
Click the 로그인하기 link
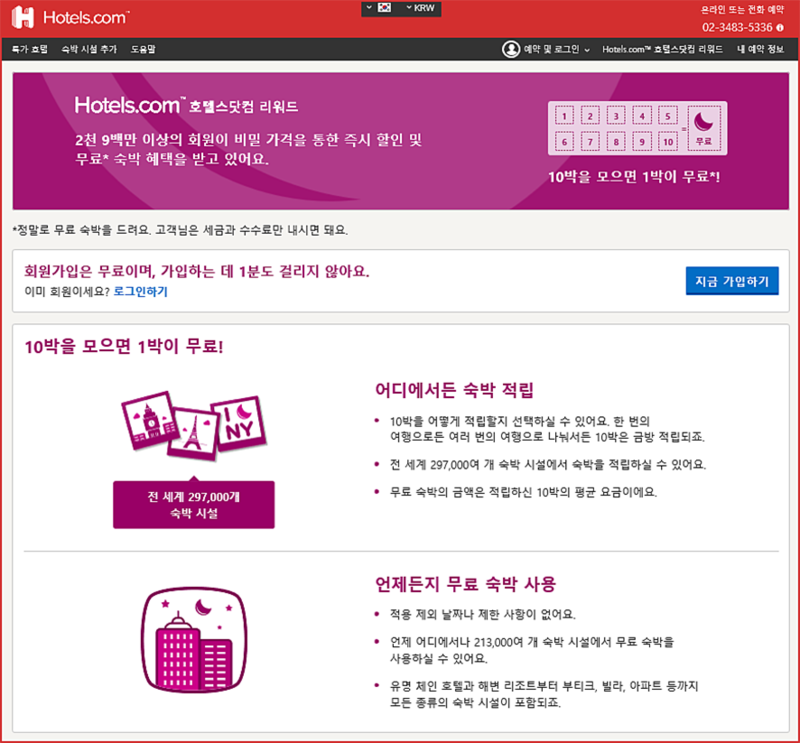tap(140, 291)
